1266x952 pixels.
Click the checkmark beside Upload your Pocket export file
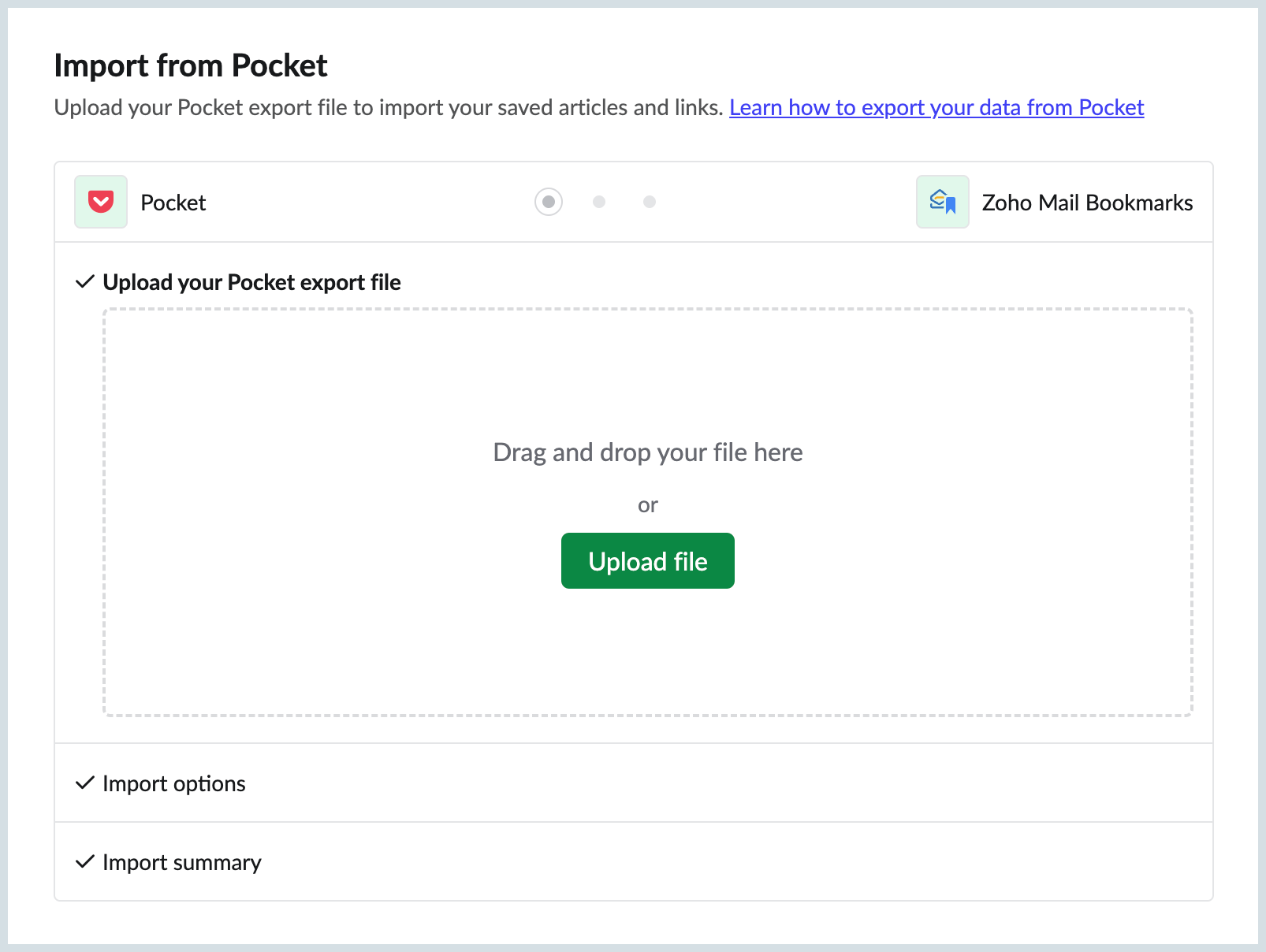[84, 281]
